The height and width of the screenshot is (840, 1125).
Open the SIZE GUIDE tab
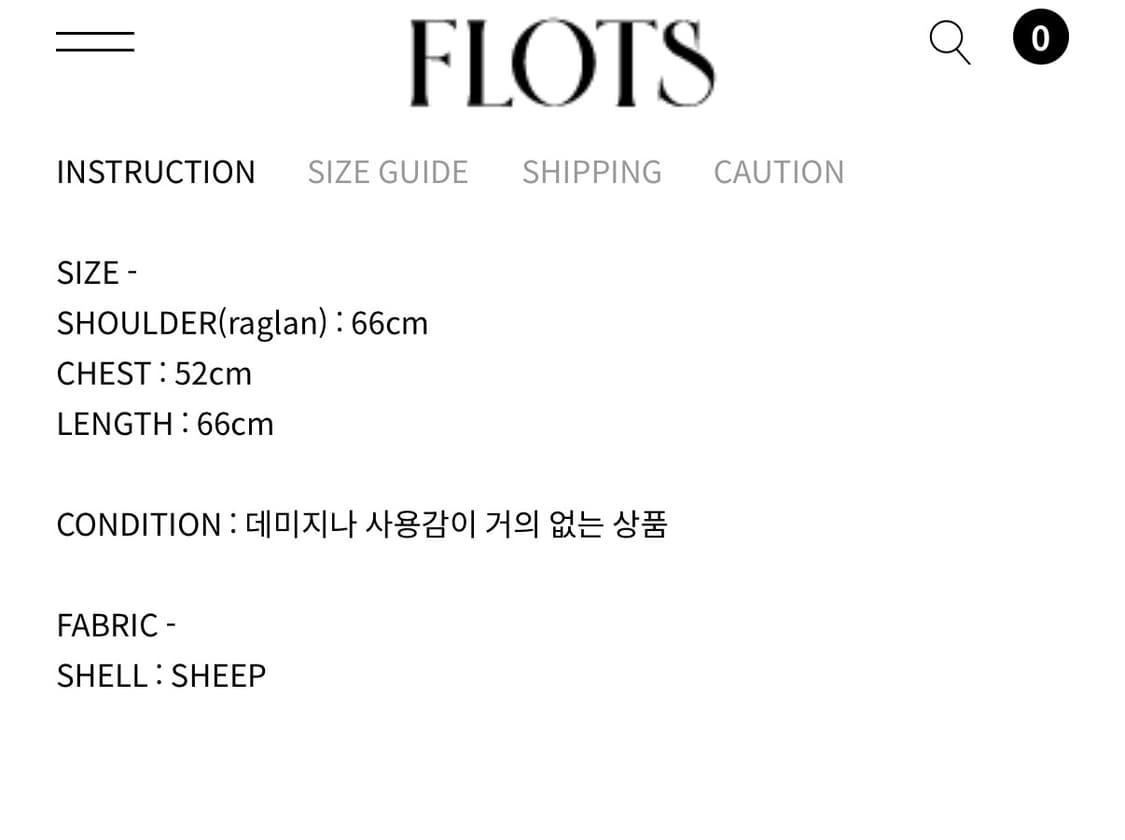click(388, 172)
